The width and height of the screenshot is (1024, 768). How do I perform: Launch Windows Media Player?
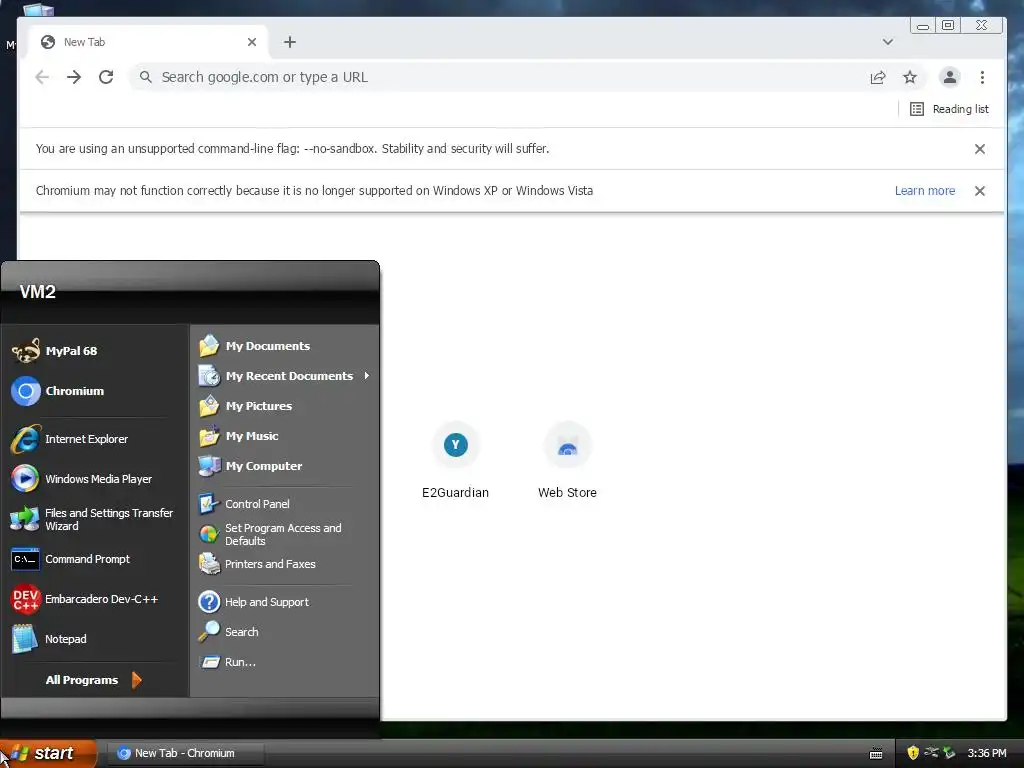click(95, 479)
